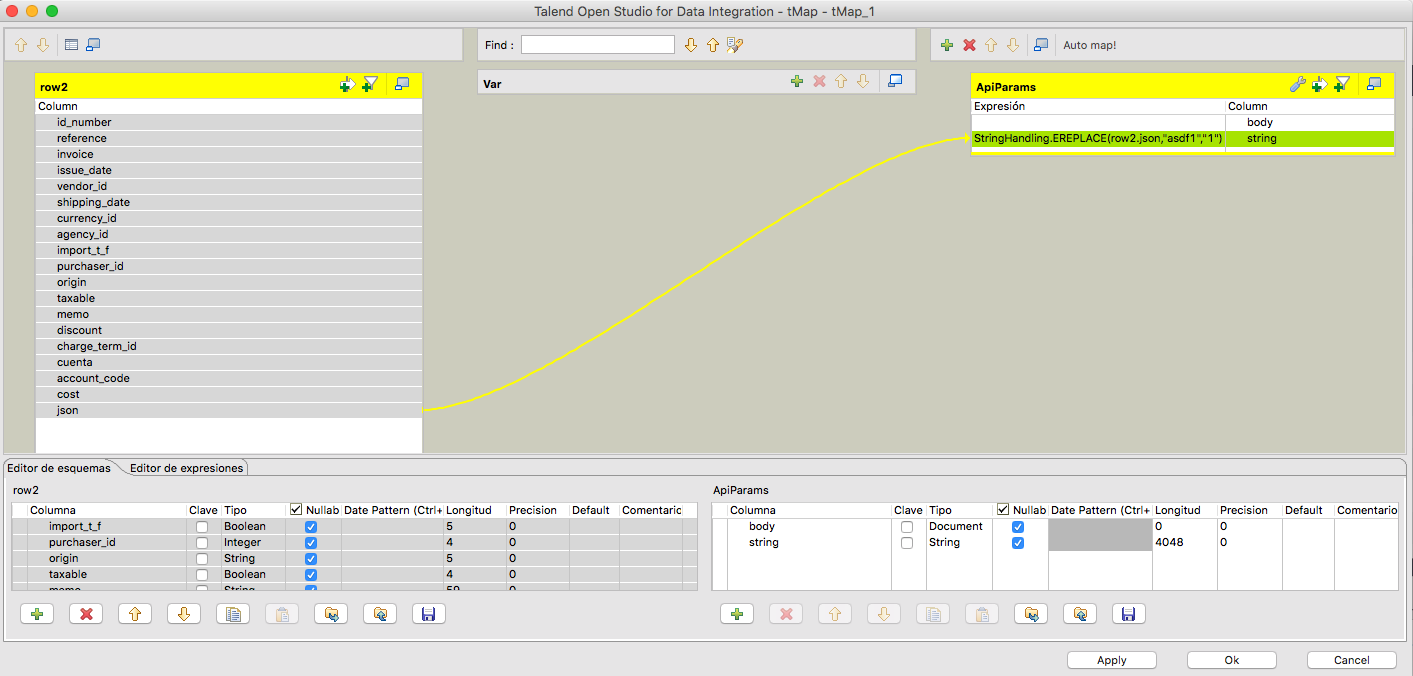This screenshot has height=676, width=1413.
Task: Select the EREPLACE expression cell in ApiParams
Action: pos(1099,138)
